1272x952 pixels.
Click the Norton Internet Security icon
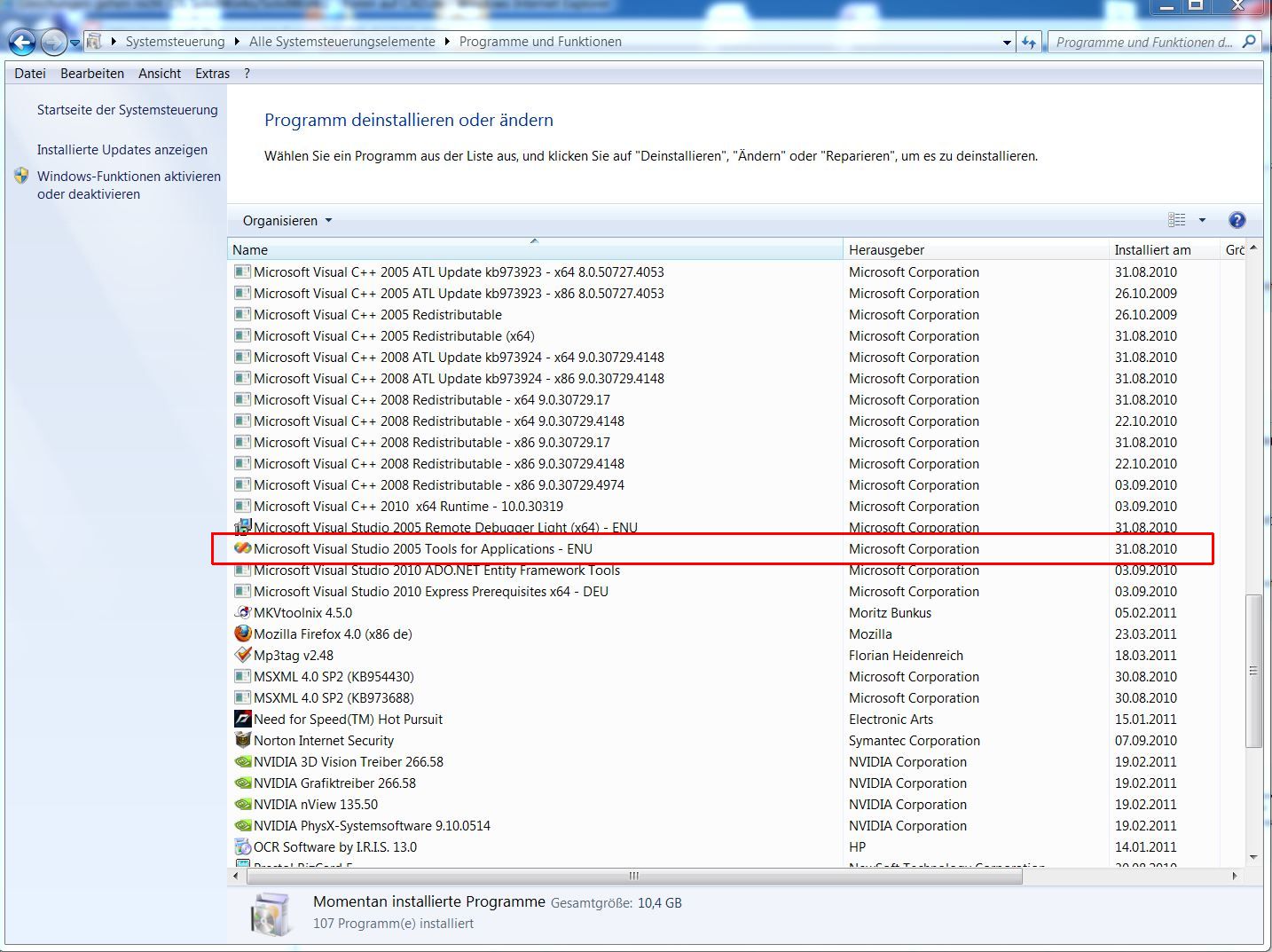[x=243, y=739]
